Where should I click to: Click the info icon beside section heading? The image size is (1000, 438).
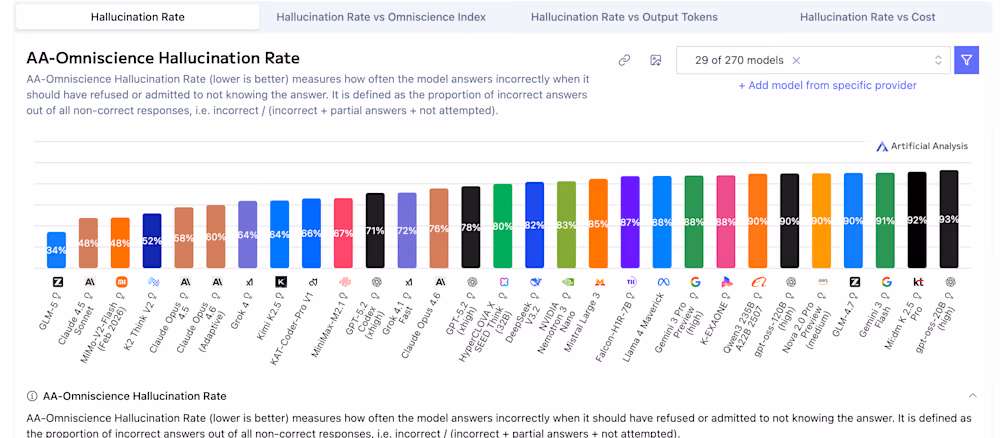(x=32, y=396)
